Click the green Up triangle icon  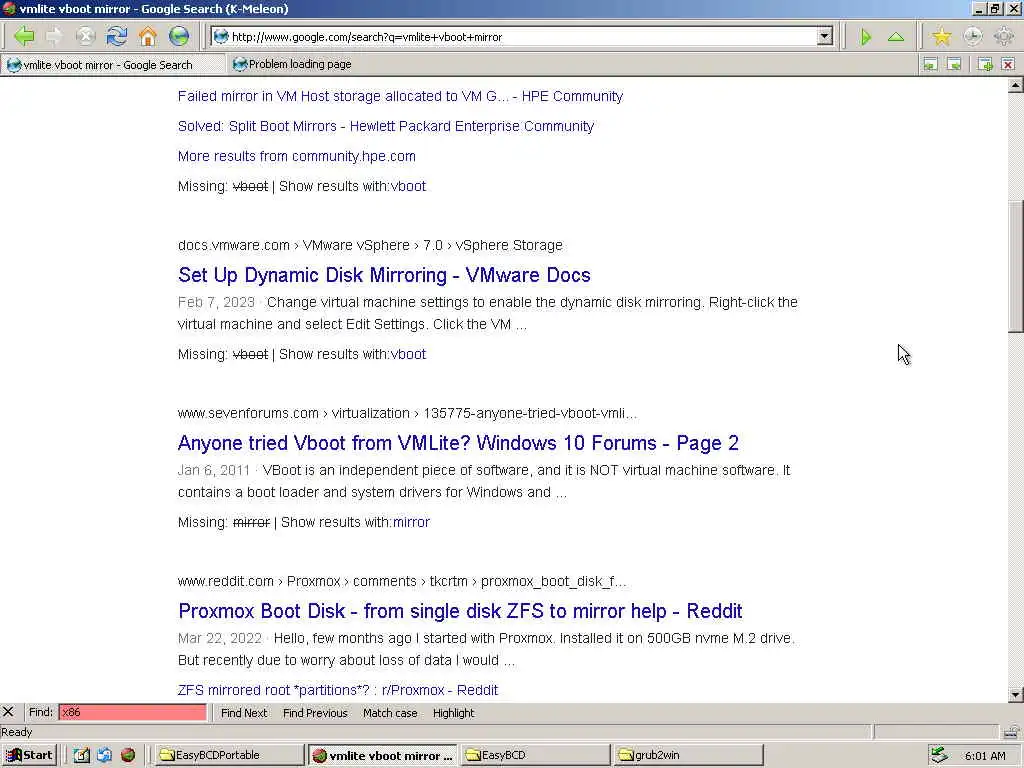[x=896, y=37]
